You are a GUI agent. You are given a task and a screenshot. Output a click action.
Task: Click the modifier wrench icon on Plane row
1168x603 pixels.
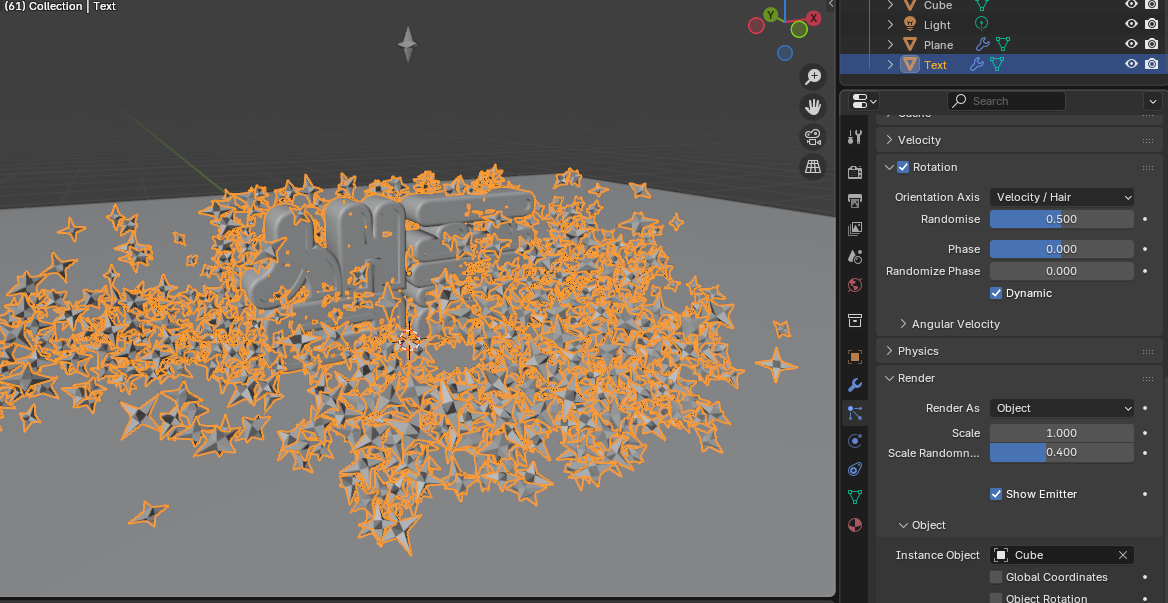983,45
